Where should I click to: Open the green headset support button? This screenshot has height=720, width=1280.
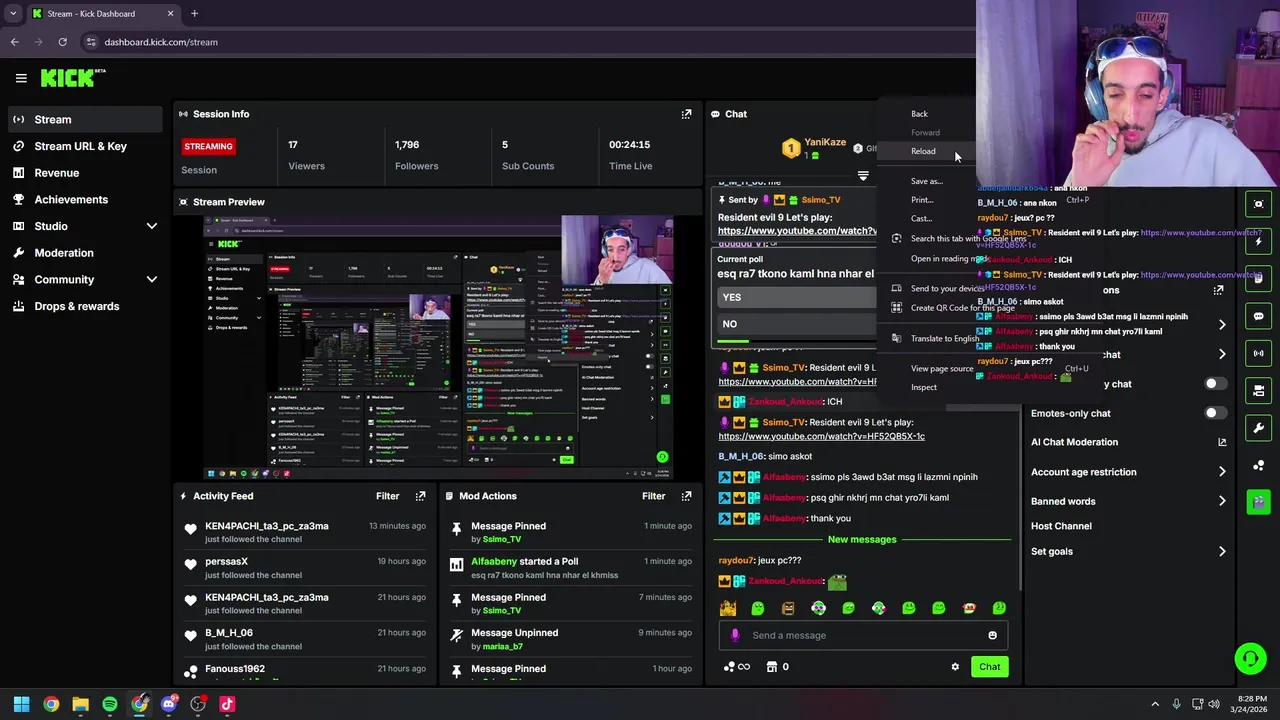tap(1250, 658)
